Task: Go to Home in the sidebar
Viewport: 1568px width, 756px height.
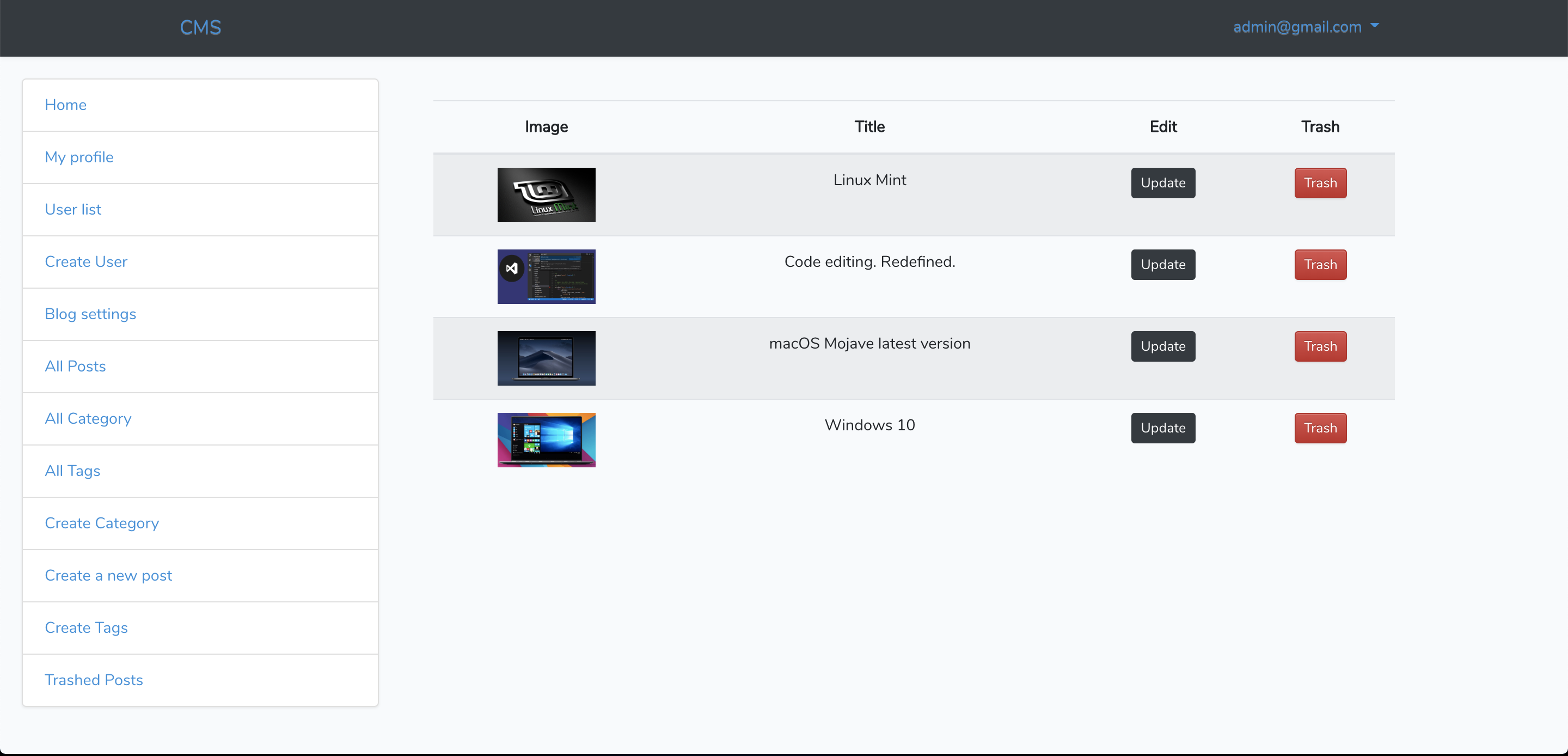Action: point(66,105)
